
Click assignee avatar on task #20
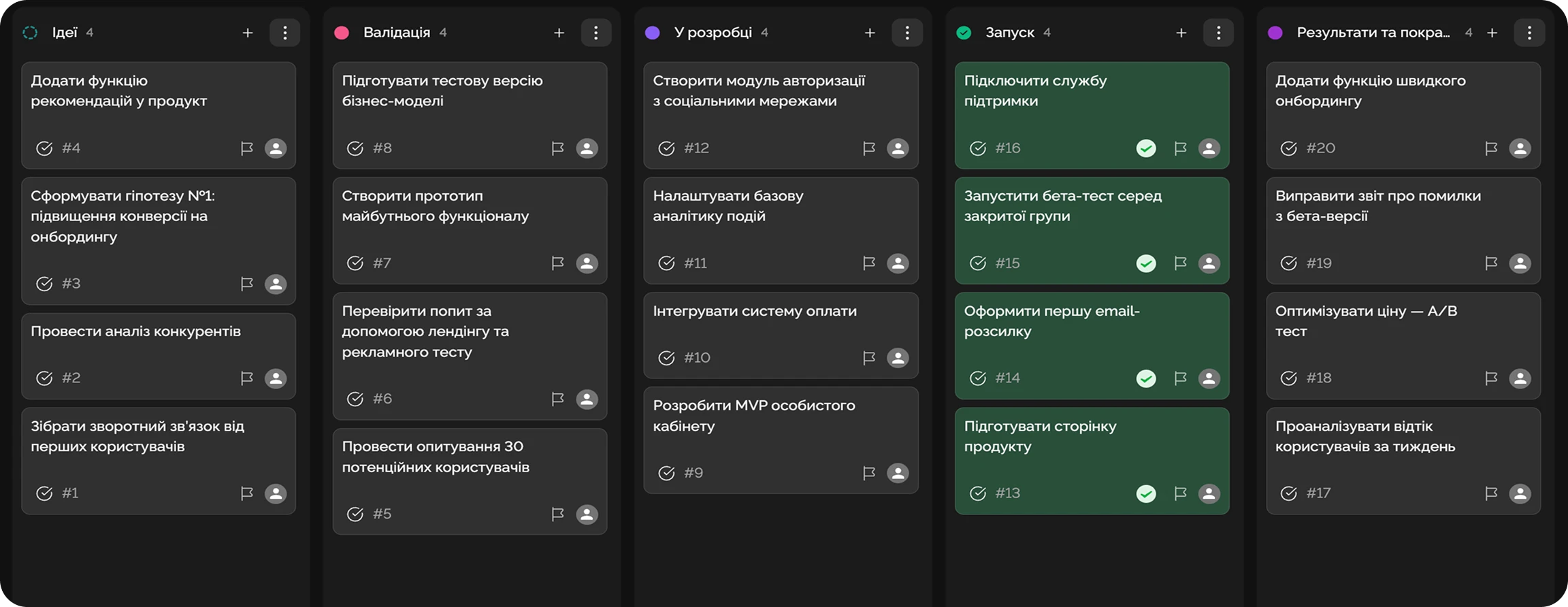pos(1520,148)
